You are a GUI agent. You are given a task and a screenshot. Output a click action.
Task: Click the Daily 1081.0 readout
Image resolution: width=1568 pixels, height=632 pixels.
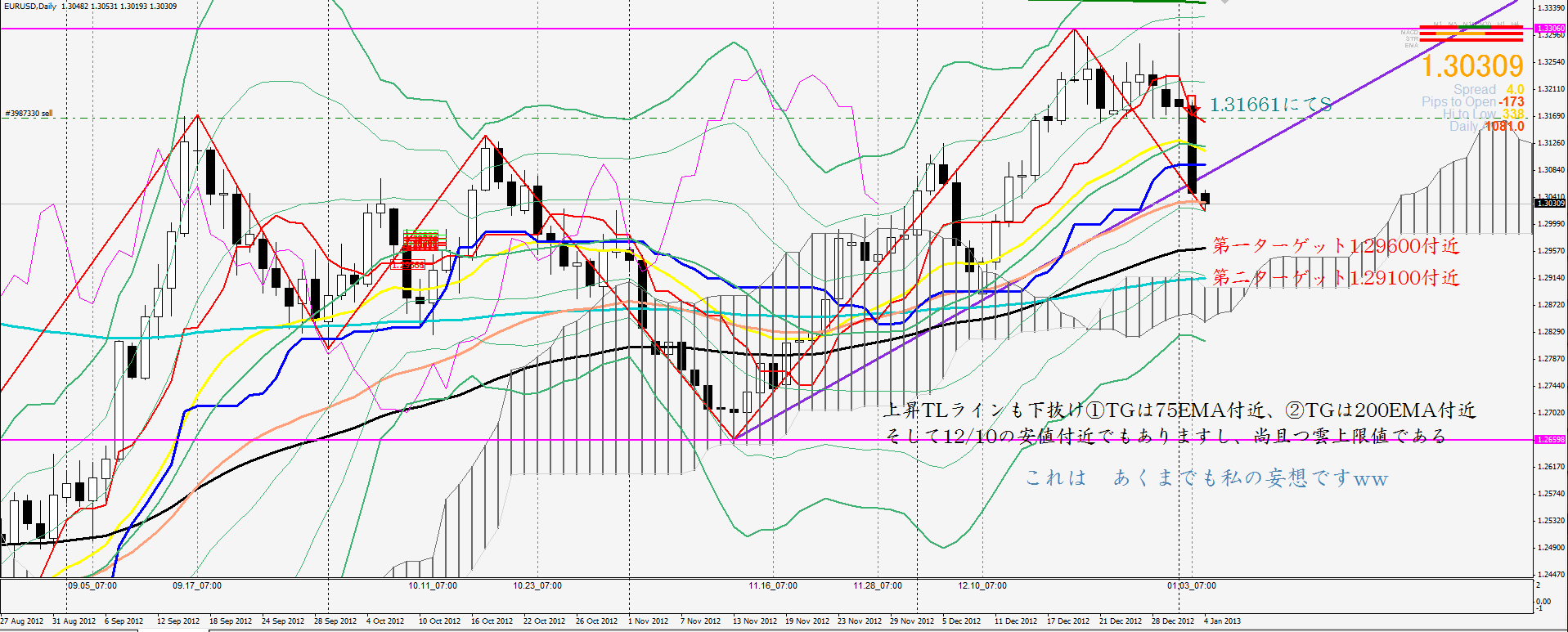[x=1487, y=126]
